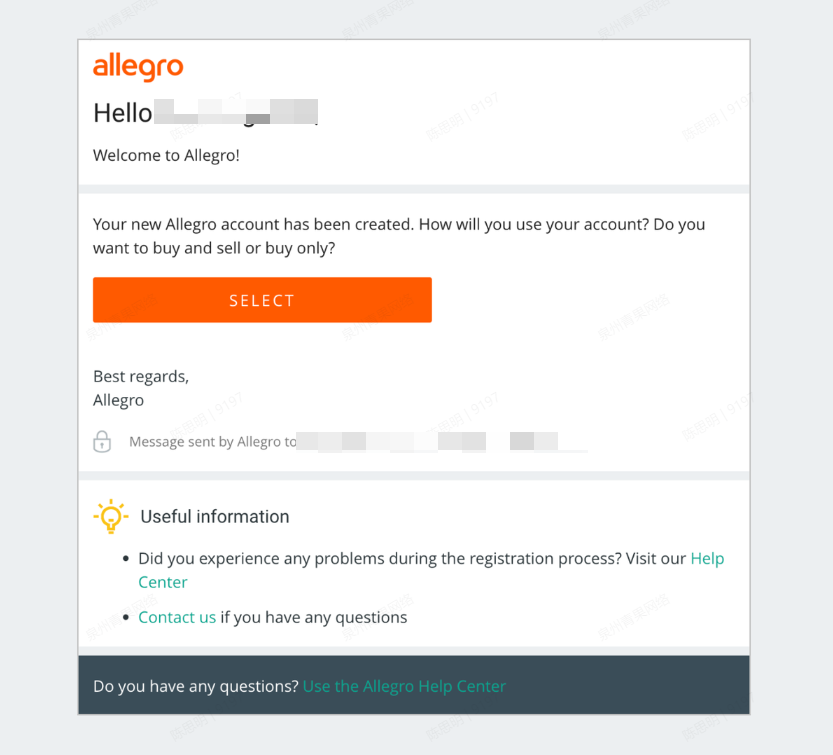
Task: Click the blurred name after Hello
Action: click(x=237, y=112)
